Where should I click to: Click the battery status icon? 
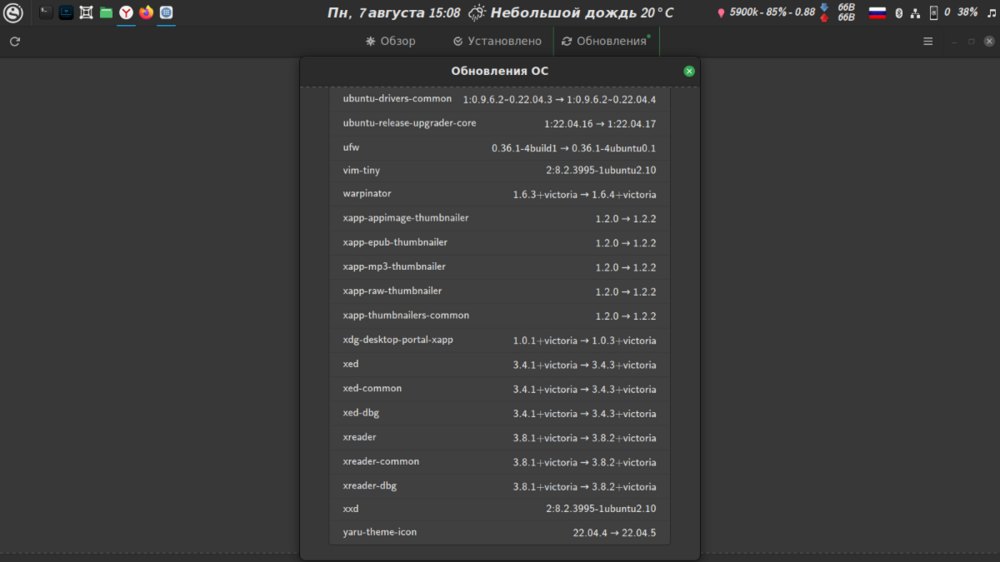point(934,13)
